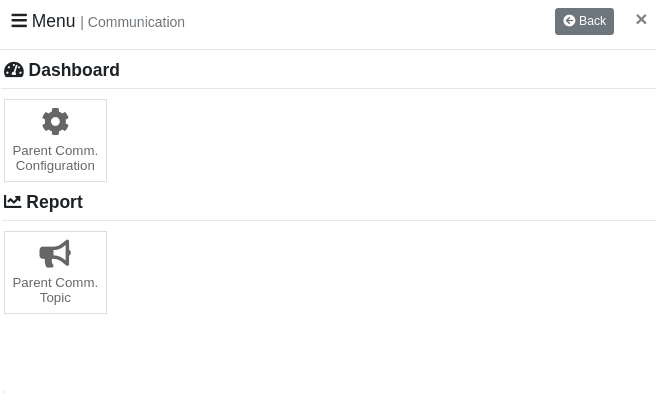The width and height of the screenshot is (656, 408).
Task: Click the left-arrow circle icon in Back
Action: point(569,21)
